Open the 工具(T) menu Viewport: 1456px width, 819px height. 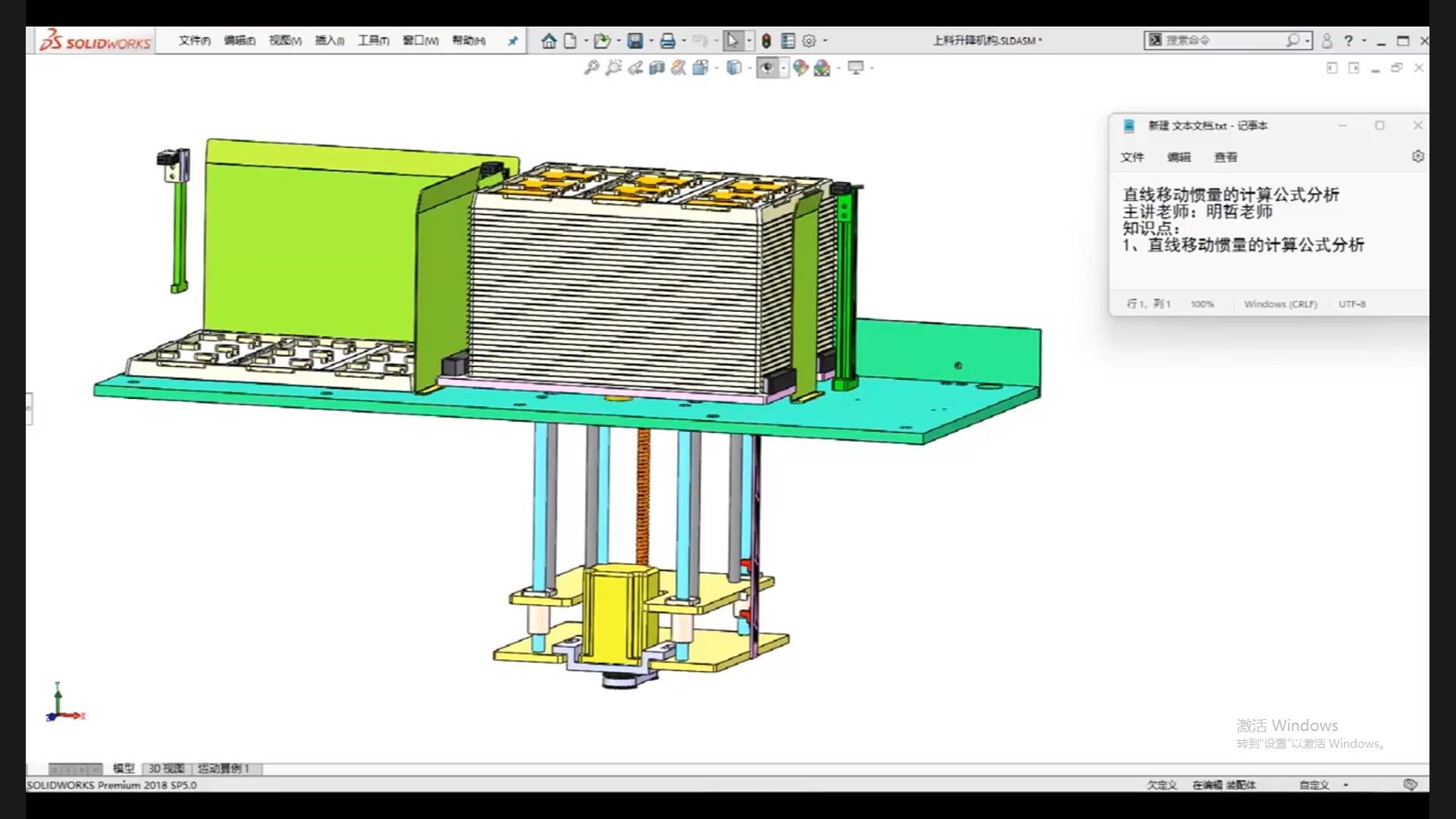pos(373,41)
